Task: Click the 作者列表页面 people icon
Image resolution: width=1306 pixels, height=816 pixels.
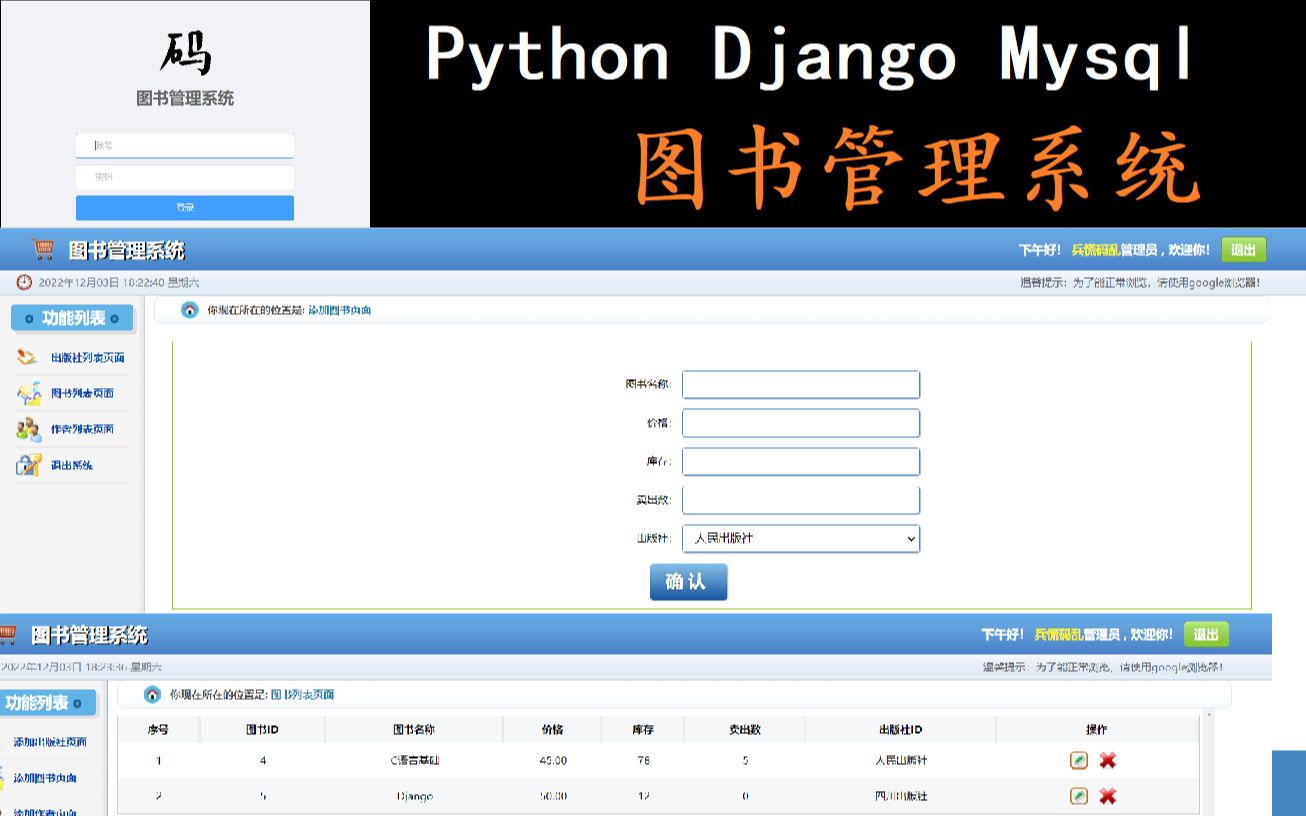Action: (28, 429)
